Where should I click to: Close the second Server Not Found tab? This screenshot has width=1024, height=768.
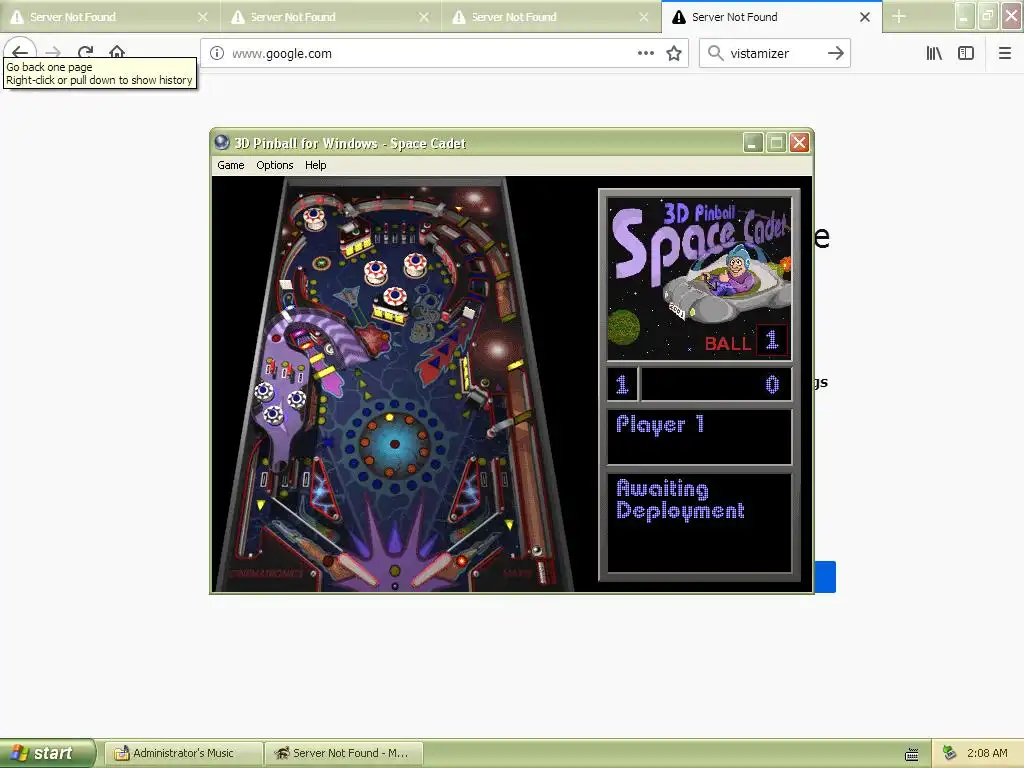424,17
